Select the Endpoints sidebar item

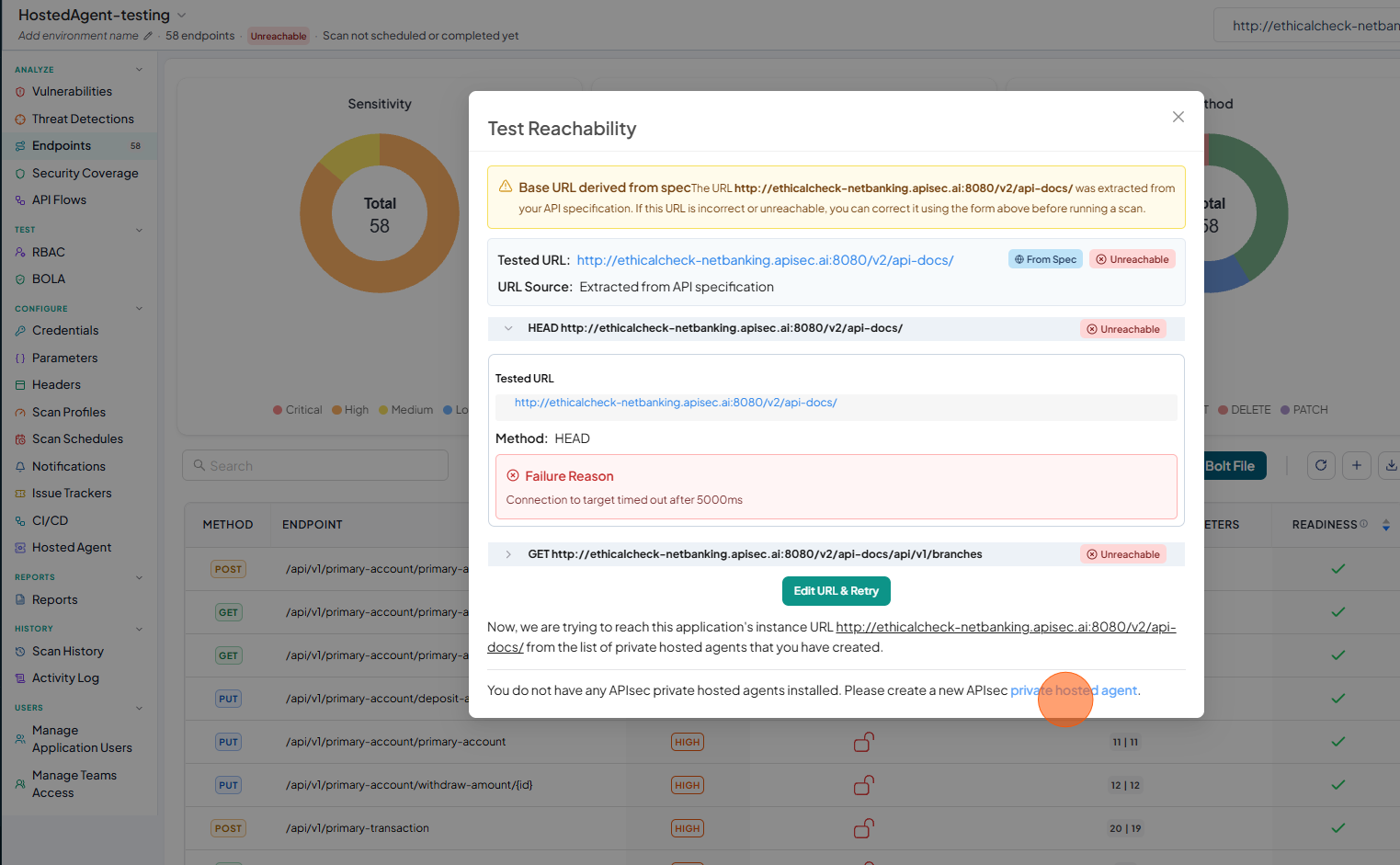[79, 146]
